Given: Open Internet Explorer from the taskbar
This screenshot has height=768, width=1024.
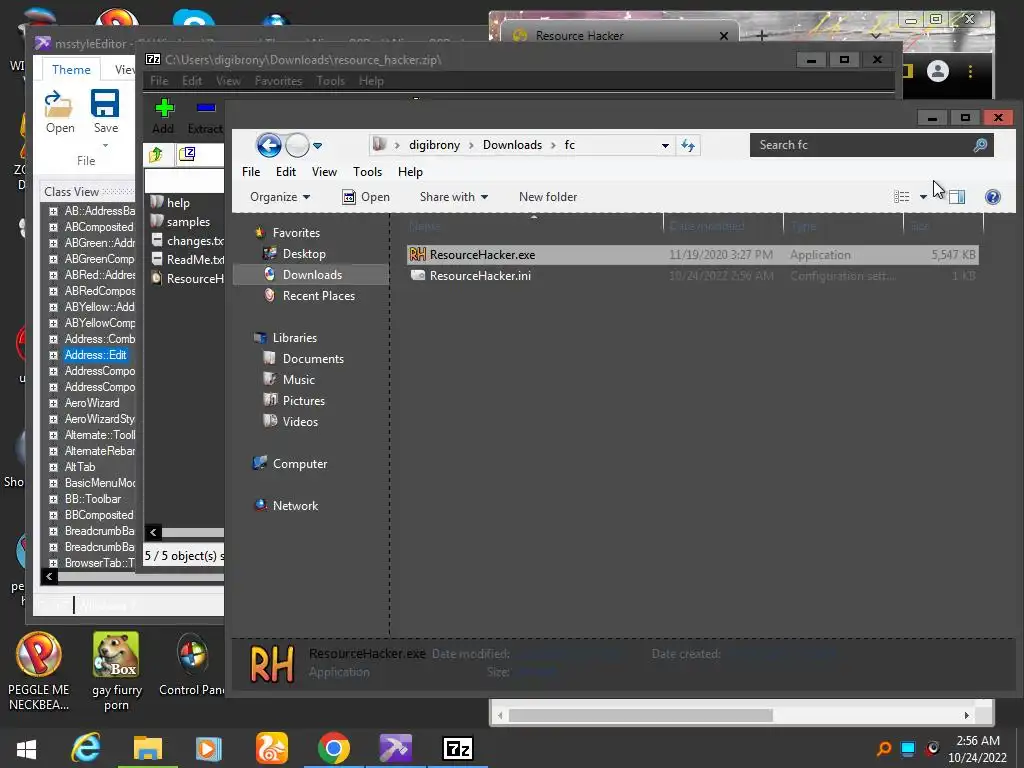Looking at the screenshot, I should click(86, 748).
